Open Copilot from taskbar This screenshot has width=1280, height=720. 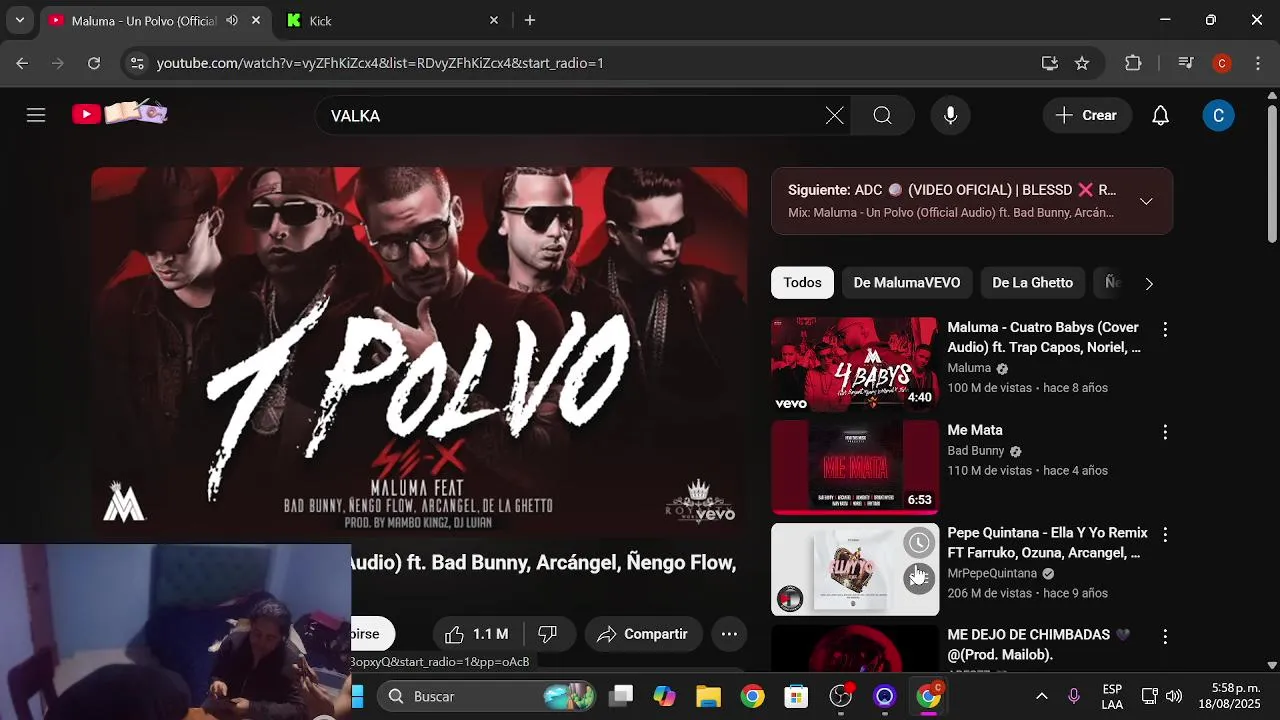click(665, 696)
